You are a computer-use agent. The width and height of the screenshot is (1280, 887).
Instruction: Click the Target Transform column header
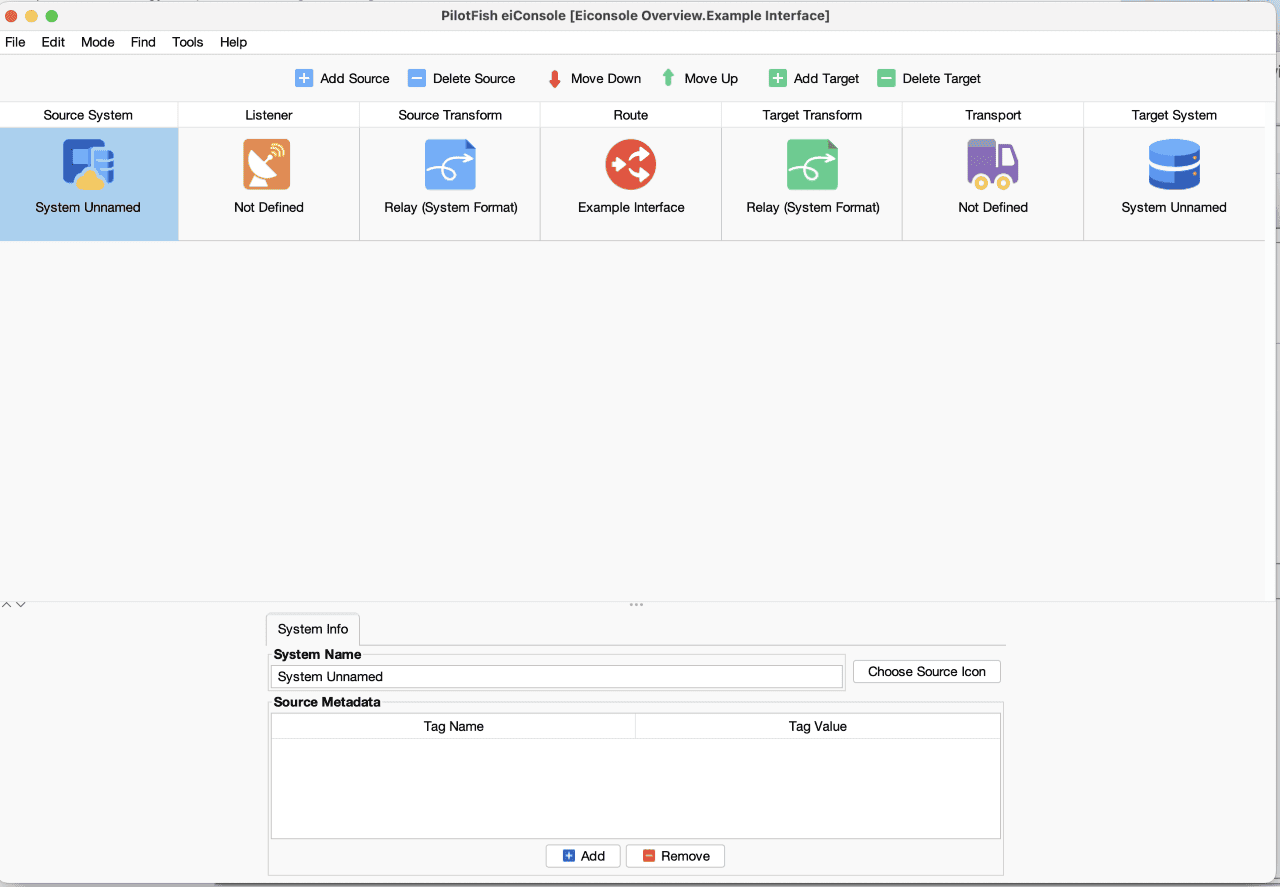click(x=812, y=115)
